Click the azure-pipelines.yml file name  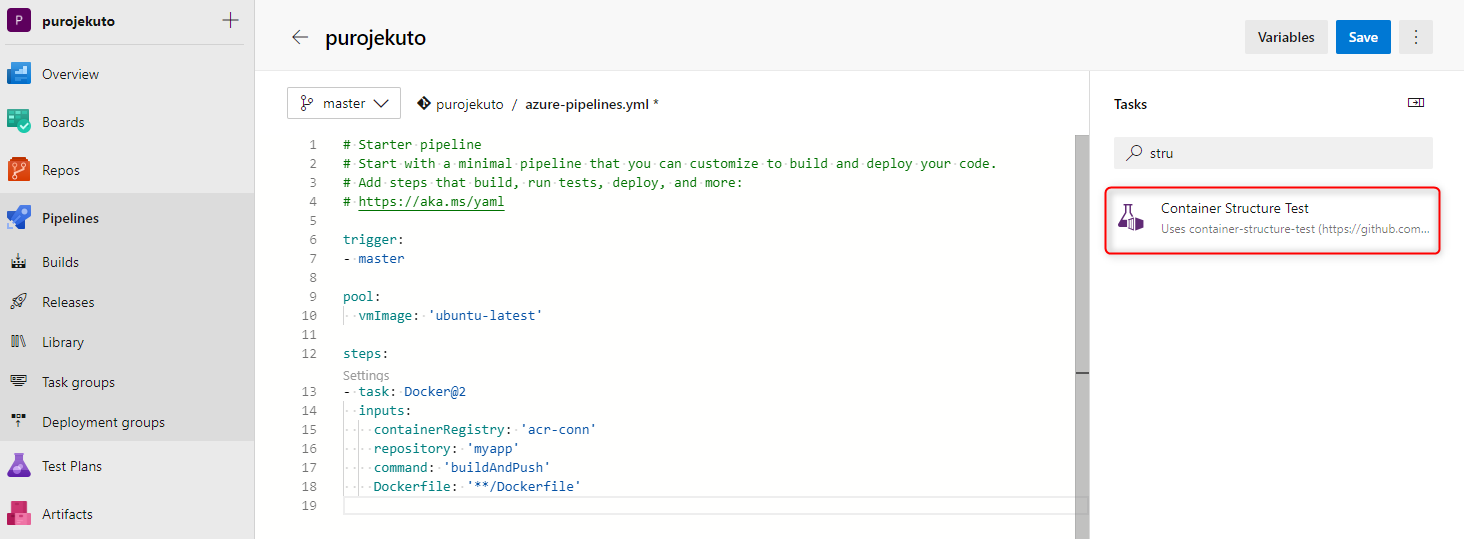(588, 104)
